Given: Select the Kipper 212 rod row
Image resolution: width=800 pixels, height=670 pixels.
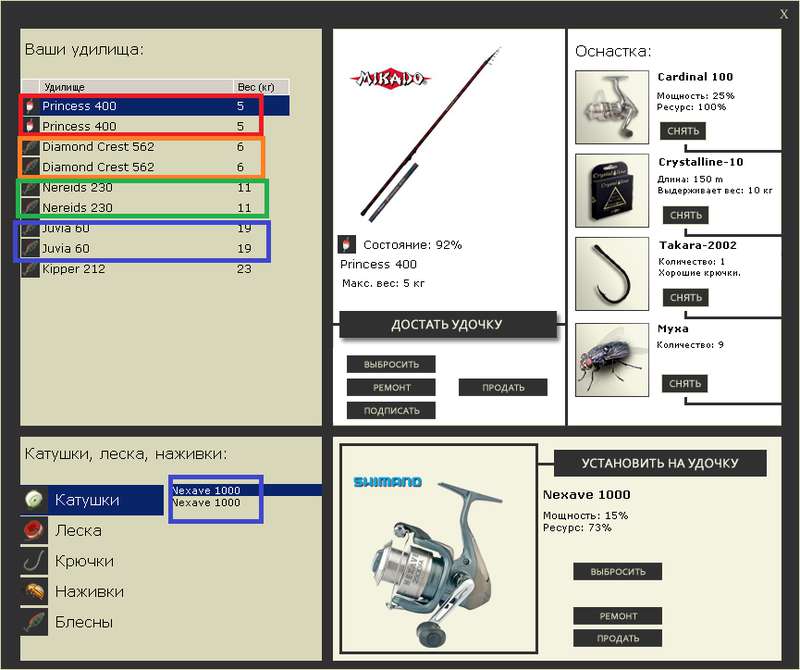Looking at the screenshot, I should point(156,269).
